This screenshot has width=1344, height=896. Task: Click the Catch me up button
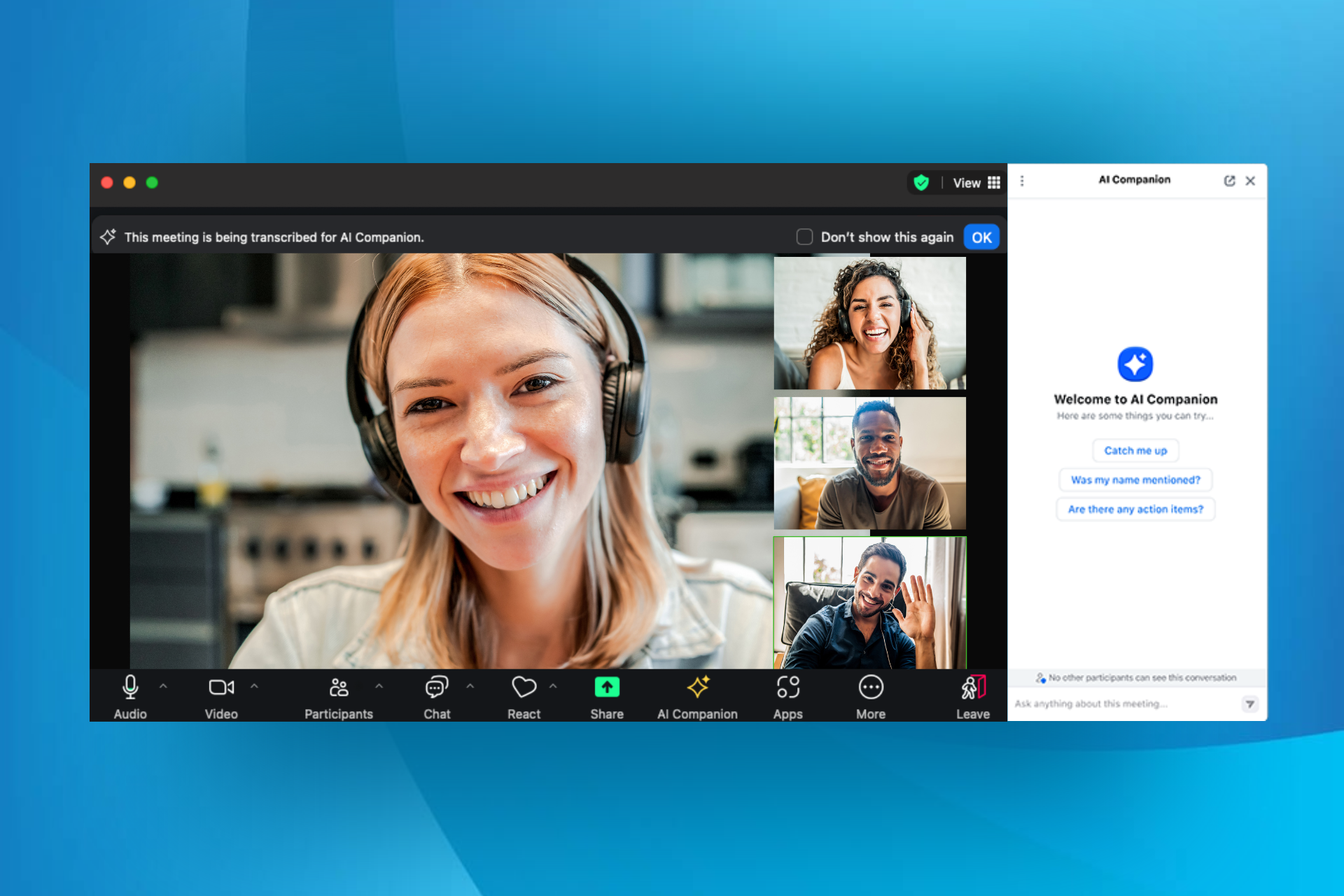[x=1135, y=450]
